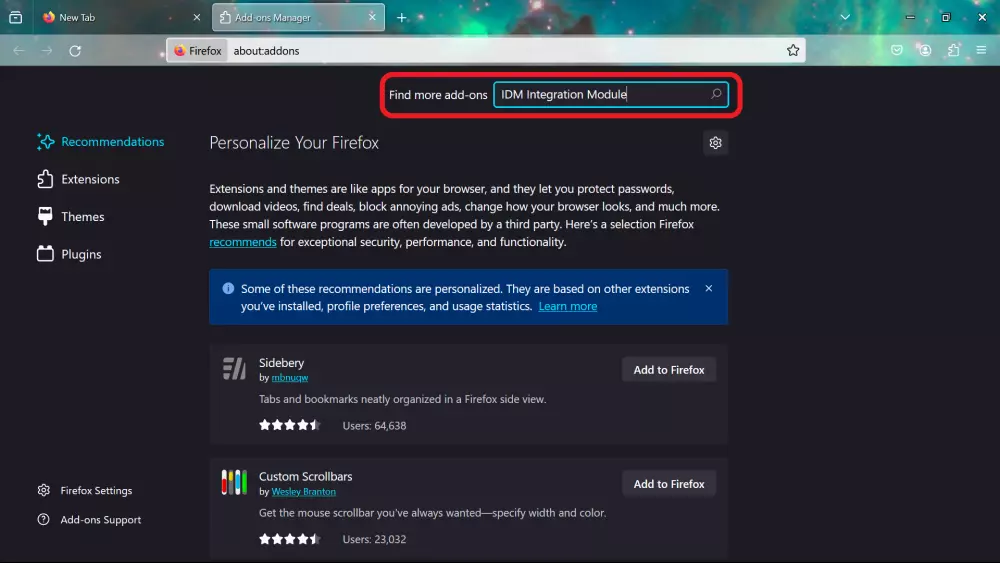This screenshot has width=1000, height=563.
Task: Open the Extensions toolbar icon
Action: tap(953, 50)
